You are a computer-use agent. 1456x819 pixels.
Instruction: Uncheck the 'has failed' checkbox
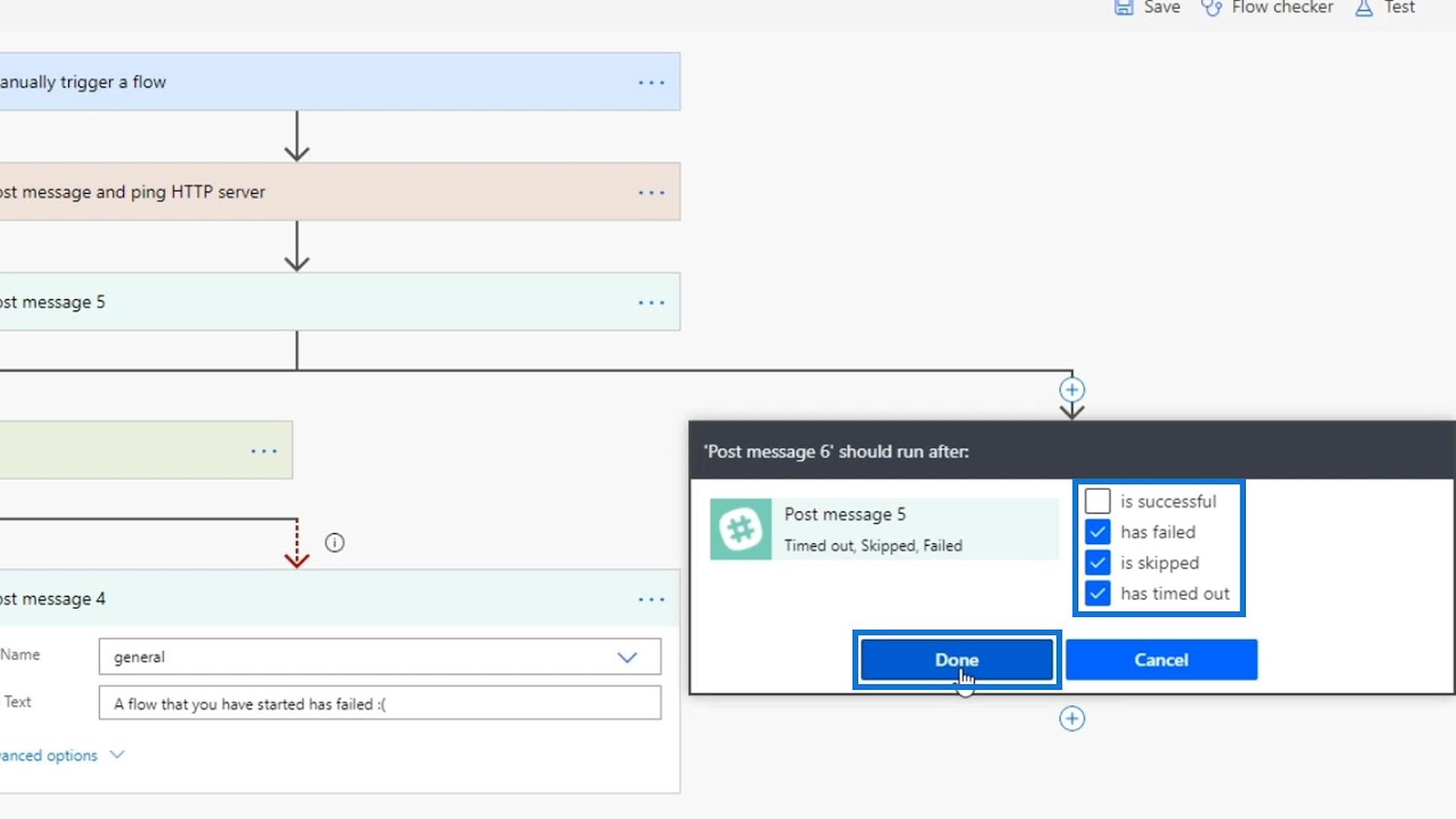click(x=1097, y=532)
